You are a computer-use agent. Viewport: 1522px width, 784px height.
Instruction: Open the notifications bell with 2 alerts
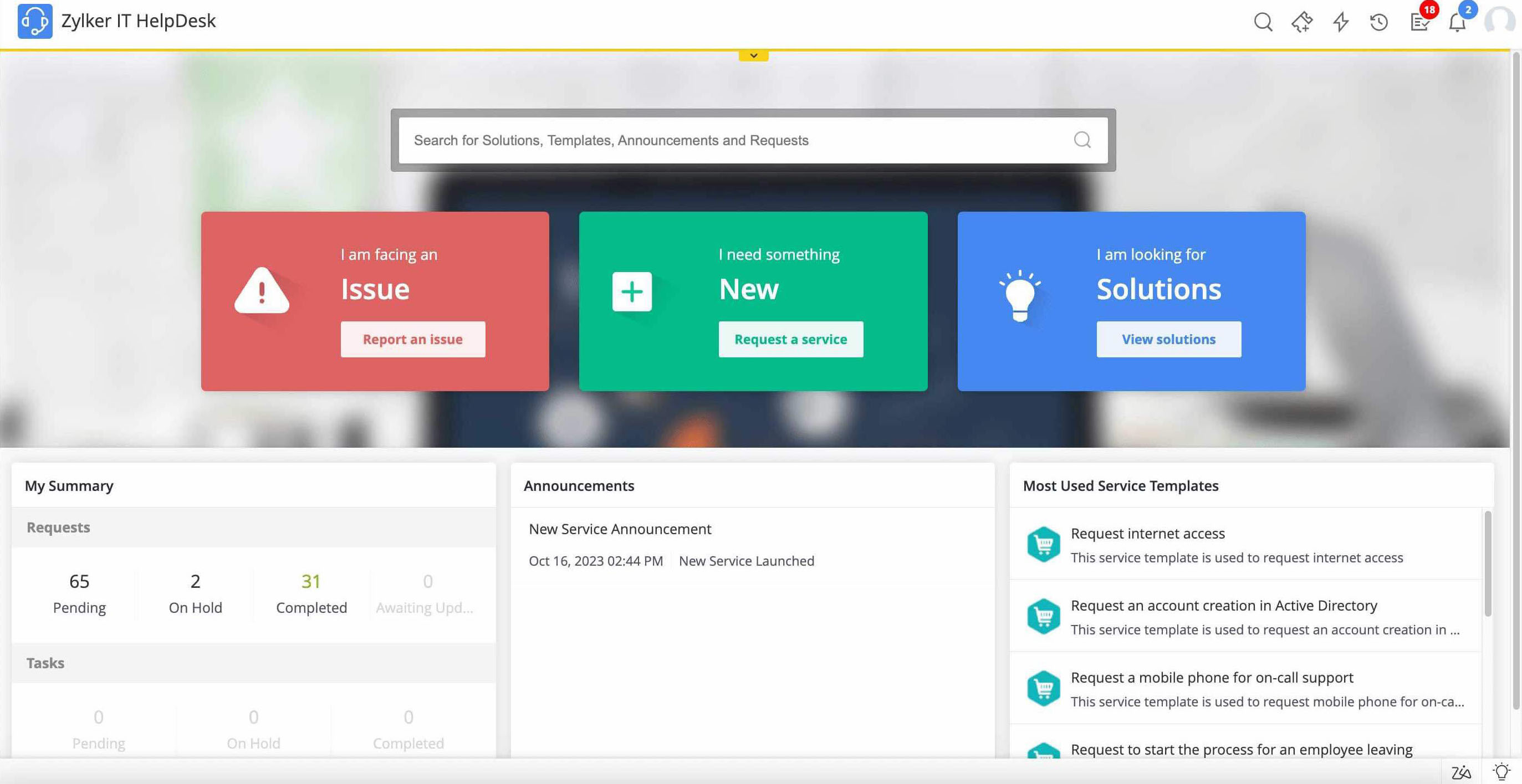1458,24
